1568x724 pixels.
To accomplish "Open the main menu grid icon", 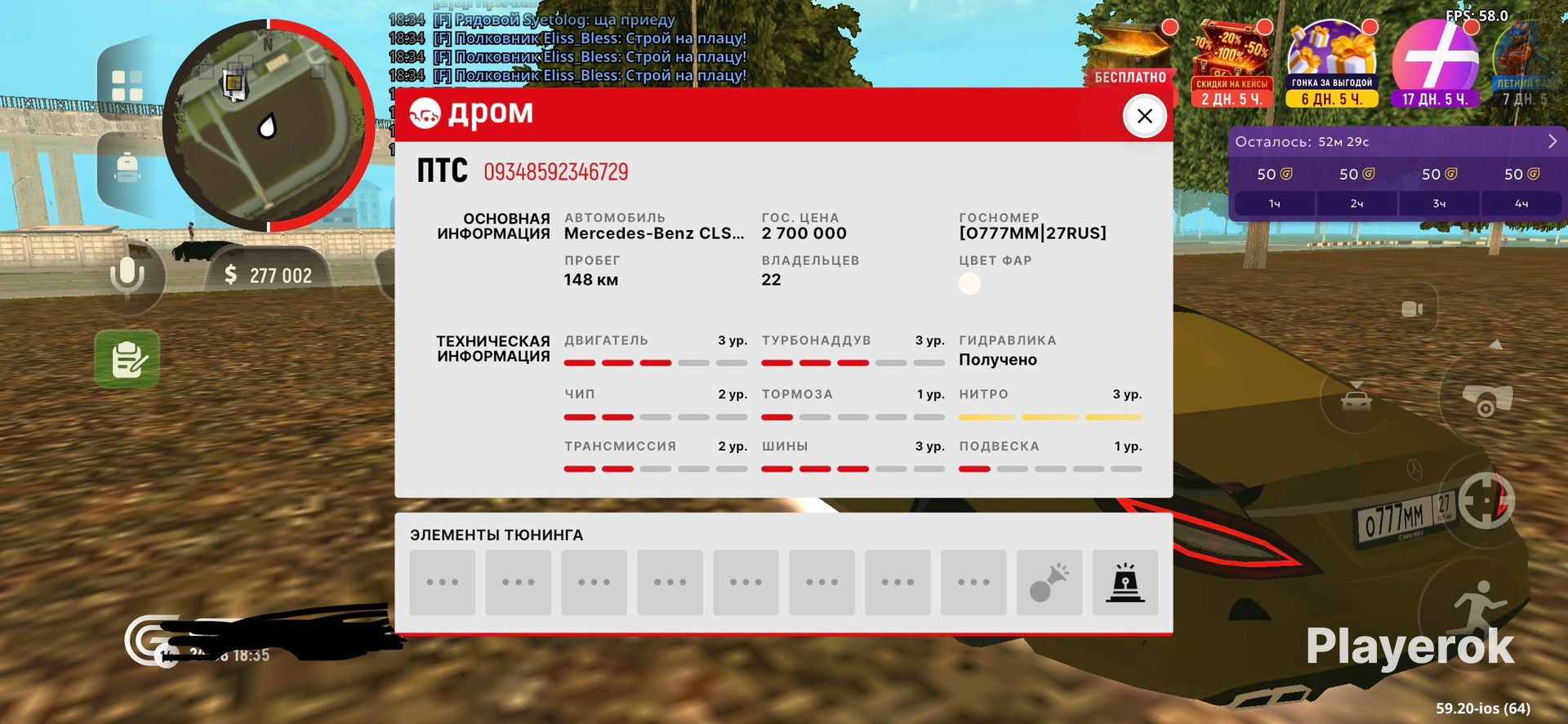I will (127, 85).
